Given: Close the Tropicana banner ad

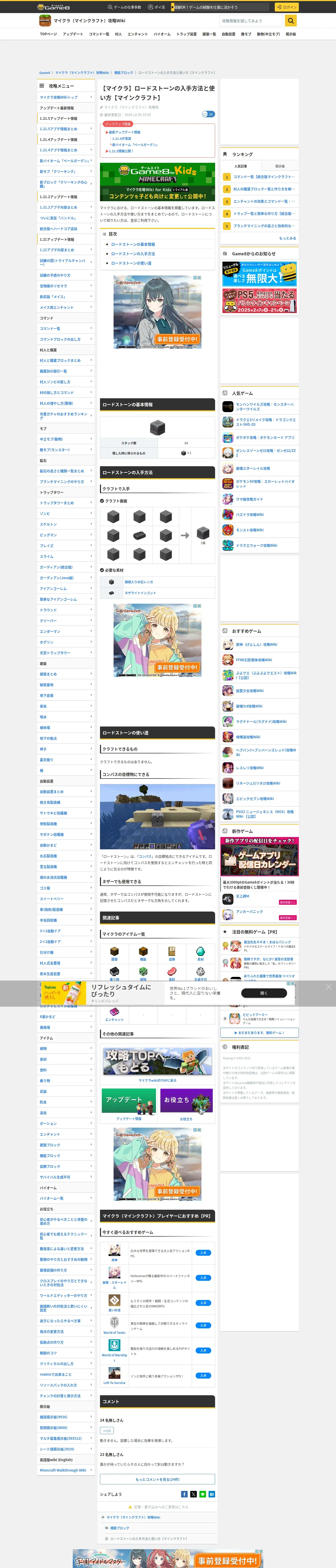Looking at the screenshot, I should pyautogui.click(x=328, y=987).
